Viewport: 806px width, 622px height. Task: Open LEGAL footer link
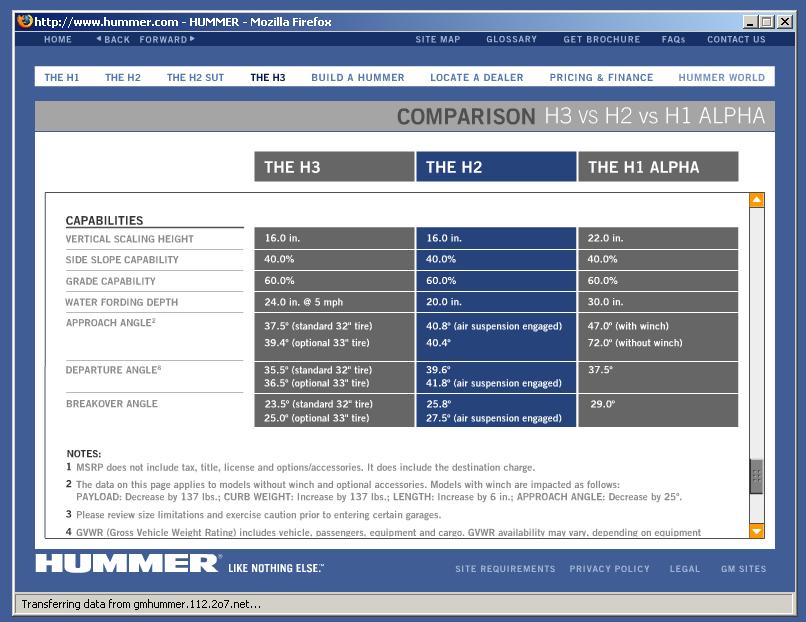click(x=685, y=569)
